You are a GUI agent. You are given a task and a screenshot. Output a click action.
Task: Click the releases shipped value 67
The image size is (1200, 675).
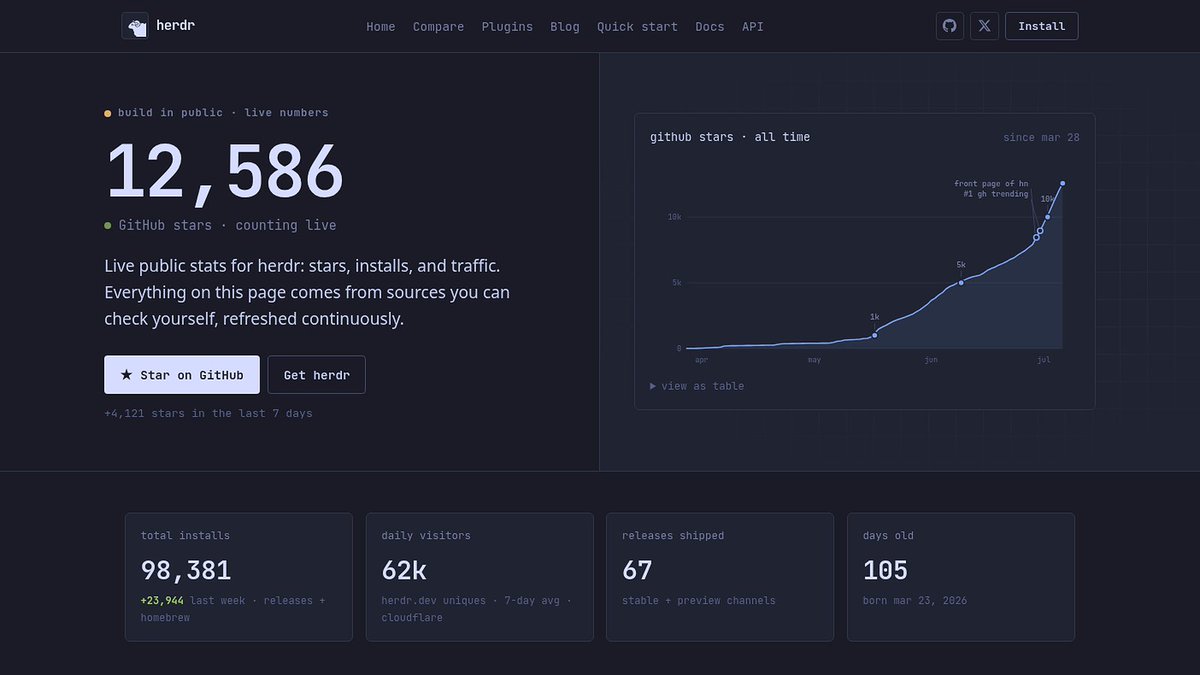637,570
